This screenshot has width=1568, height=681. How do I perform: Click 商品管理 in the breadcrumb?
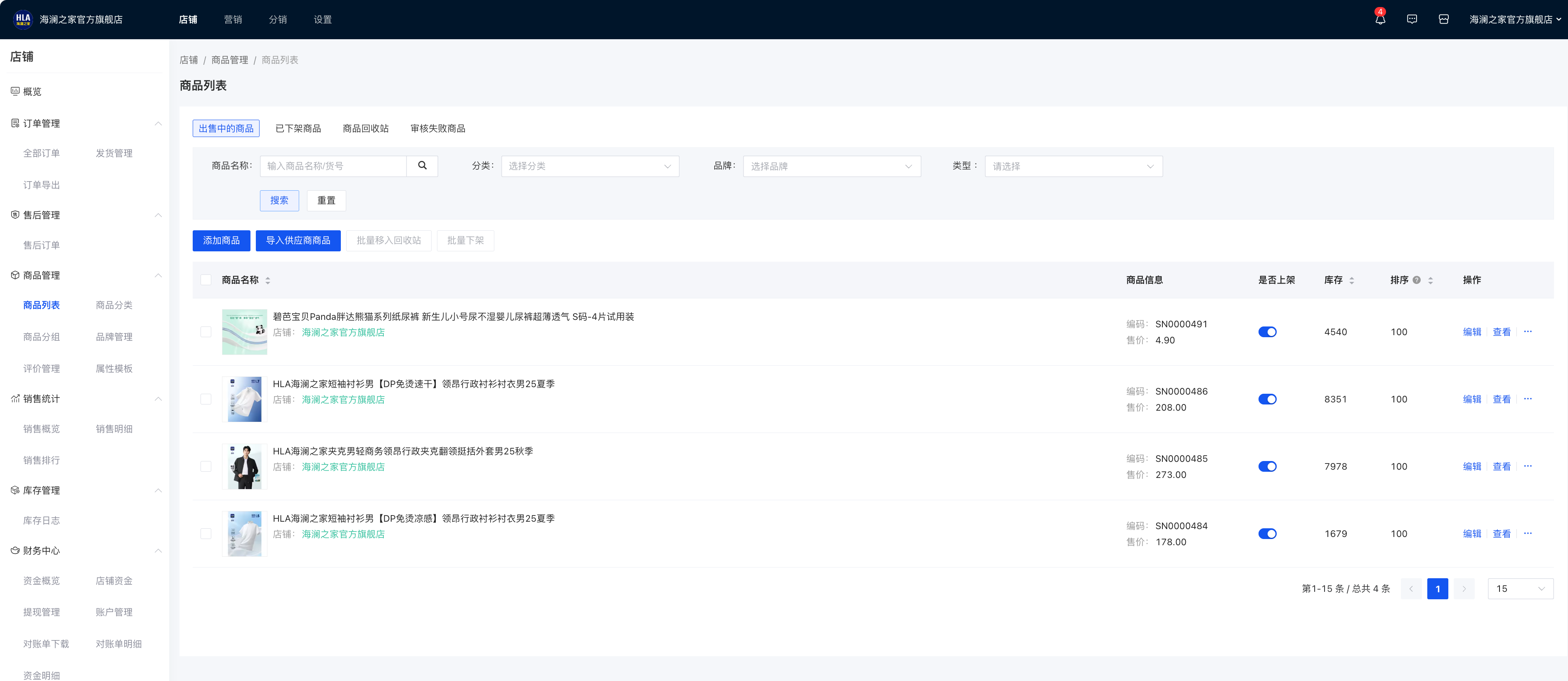229,60
